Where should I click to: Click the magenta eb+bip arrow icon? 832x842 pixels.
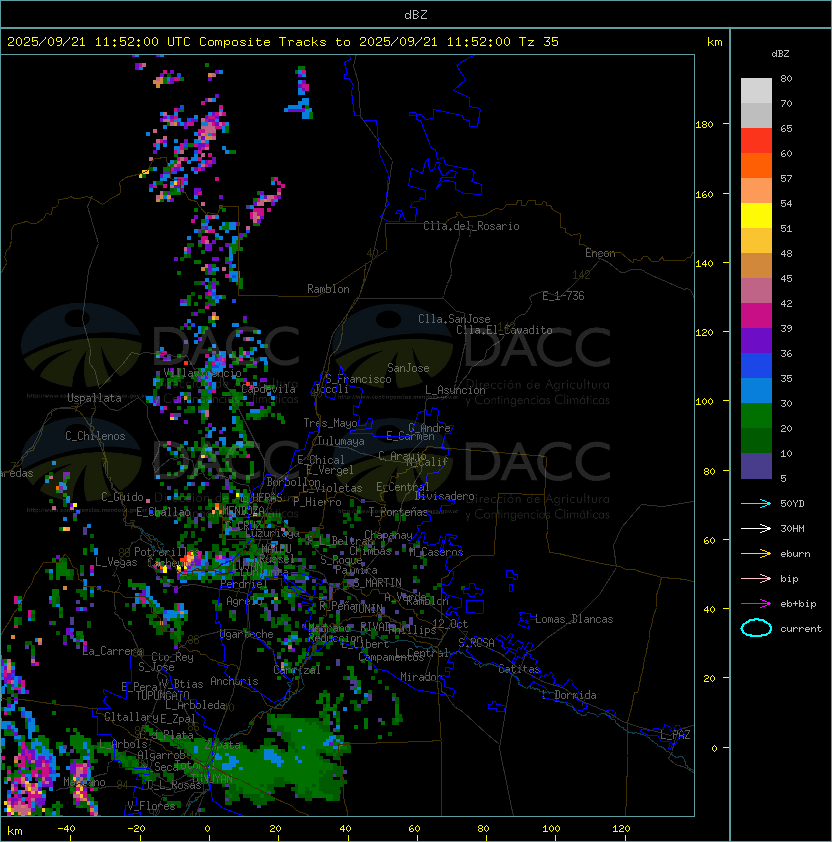[756, 604]
